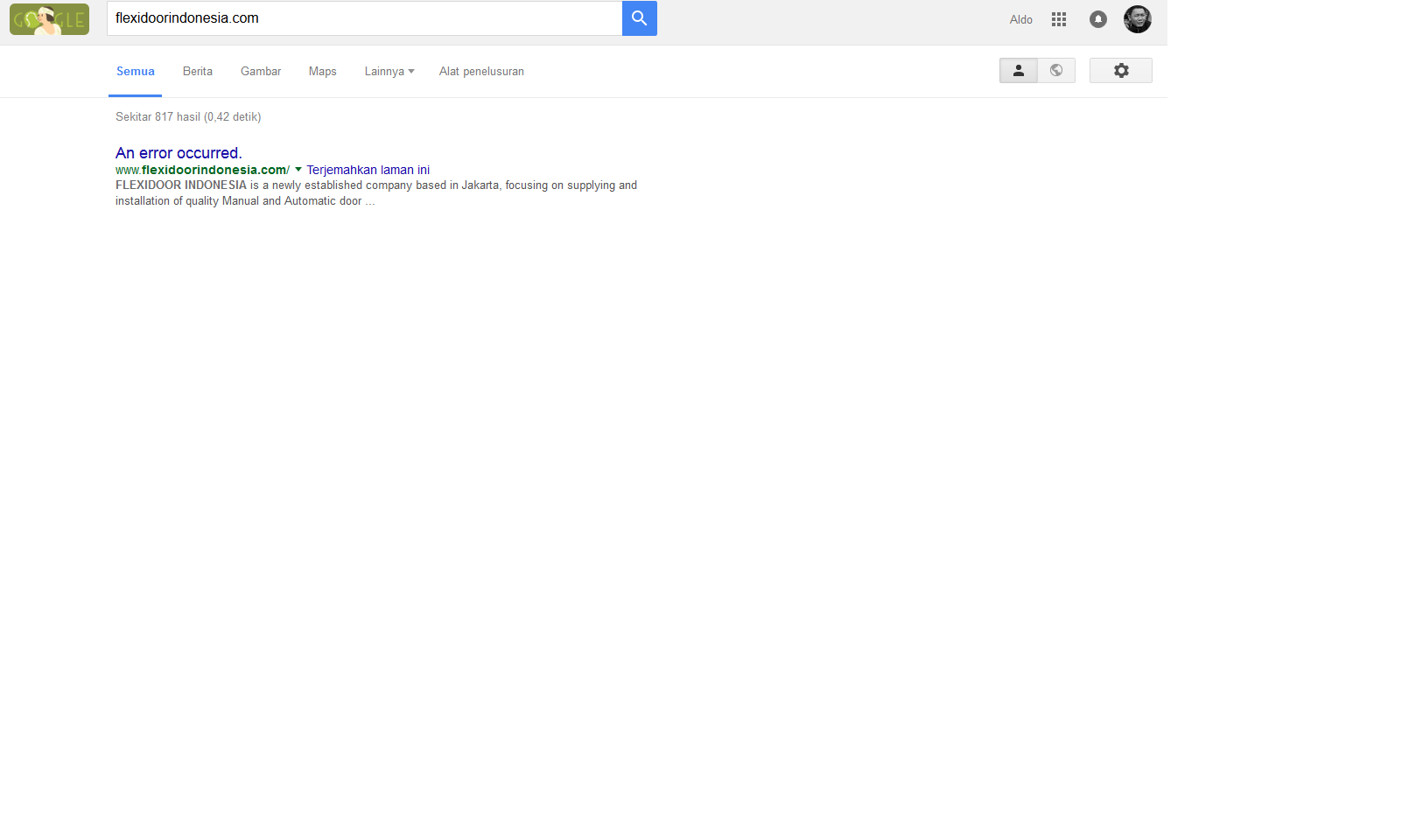Open the account profile picture
This screenshot has height=840, width=1416.
click(x=1138, y=19)
